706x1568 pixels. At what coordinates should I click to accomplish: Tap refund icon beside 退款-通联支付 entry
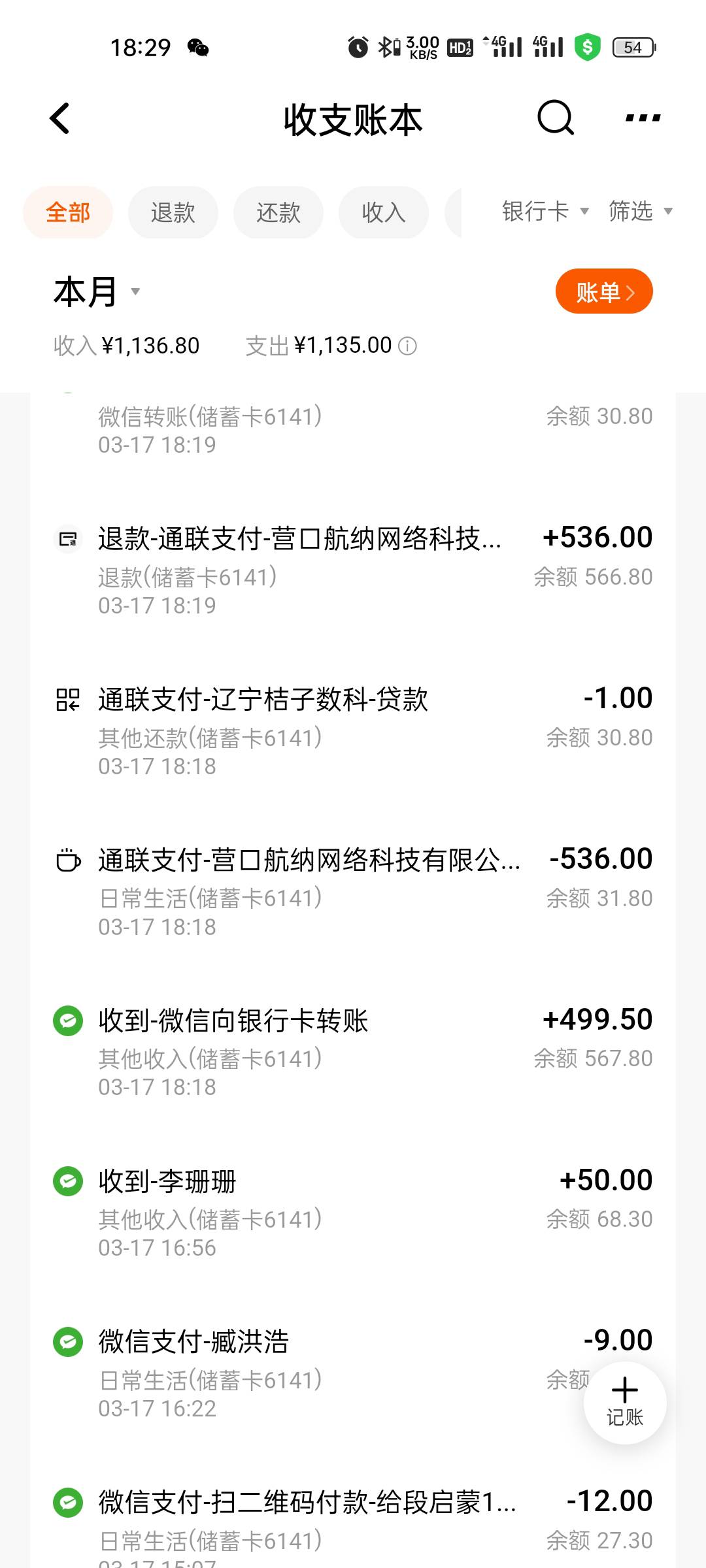pyautogui.click(x=67, y=539)
